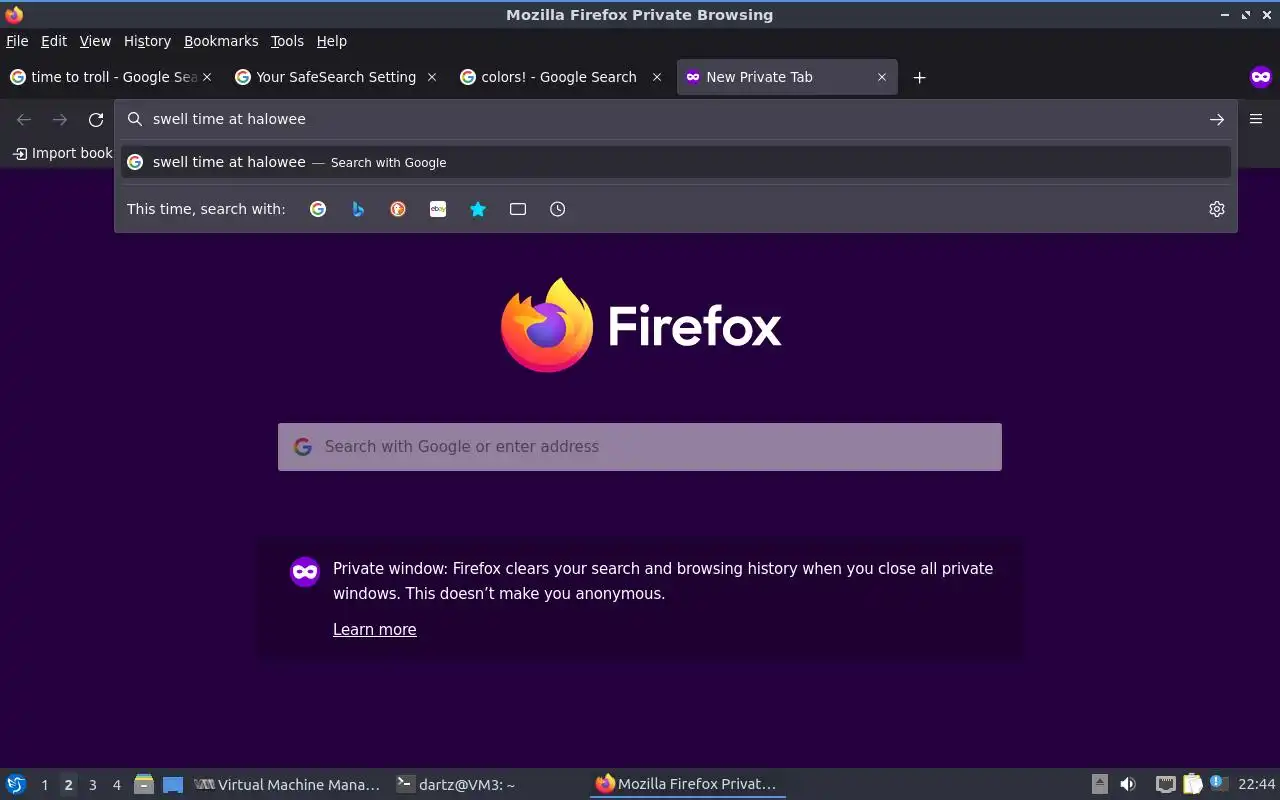Open the 'Learn more' private browsing link

(375, 629)
